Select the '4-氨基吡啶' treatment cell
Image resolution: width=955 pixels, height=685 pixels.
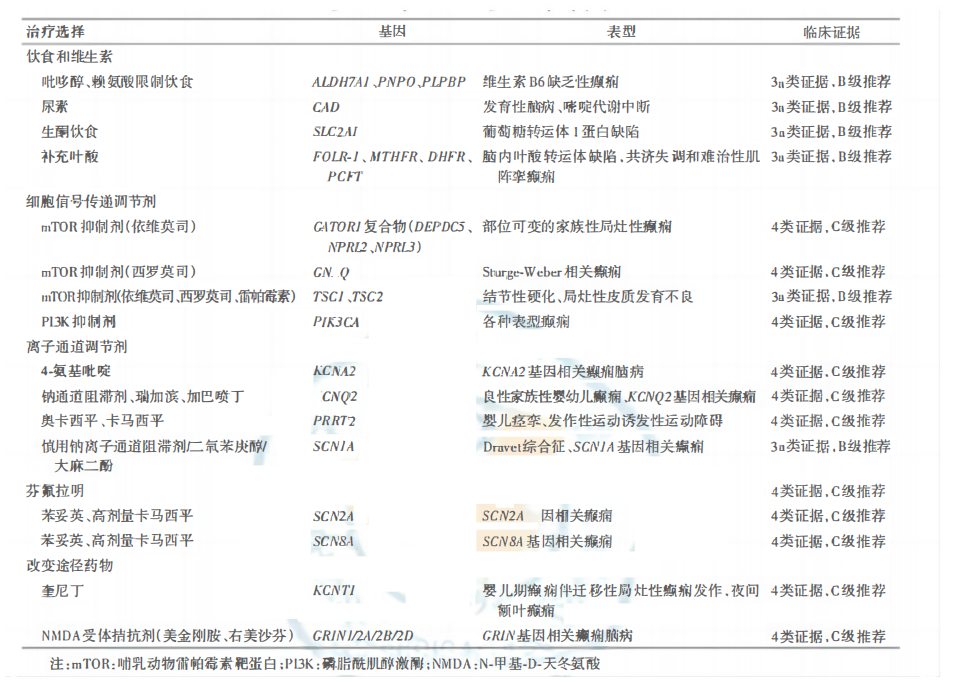76,371
